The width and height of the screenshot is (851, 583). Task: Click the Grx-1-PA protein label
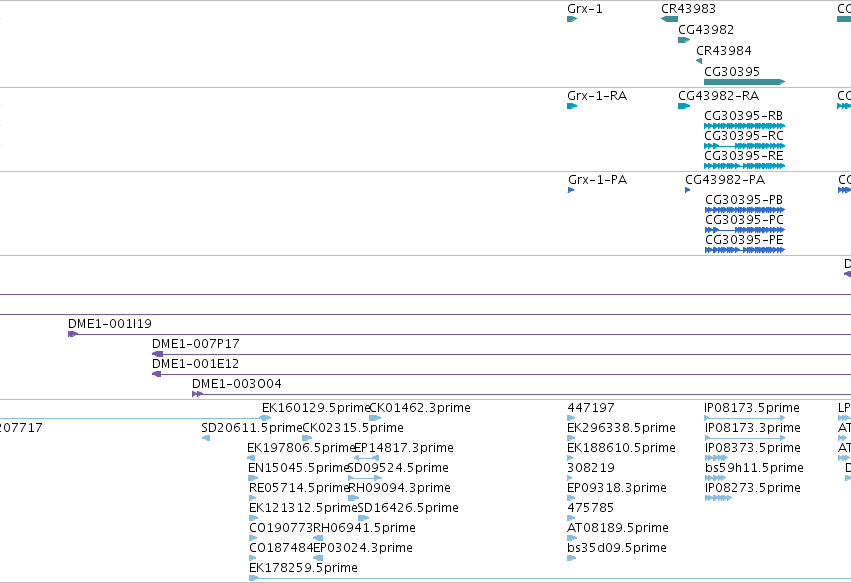click(598, 180)
